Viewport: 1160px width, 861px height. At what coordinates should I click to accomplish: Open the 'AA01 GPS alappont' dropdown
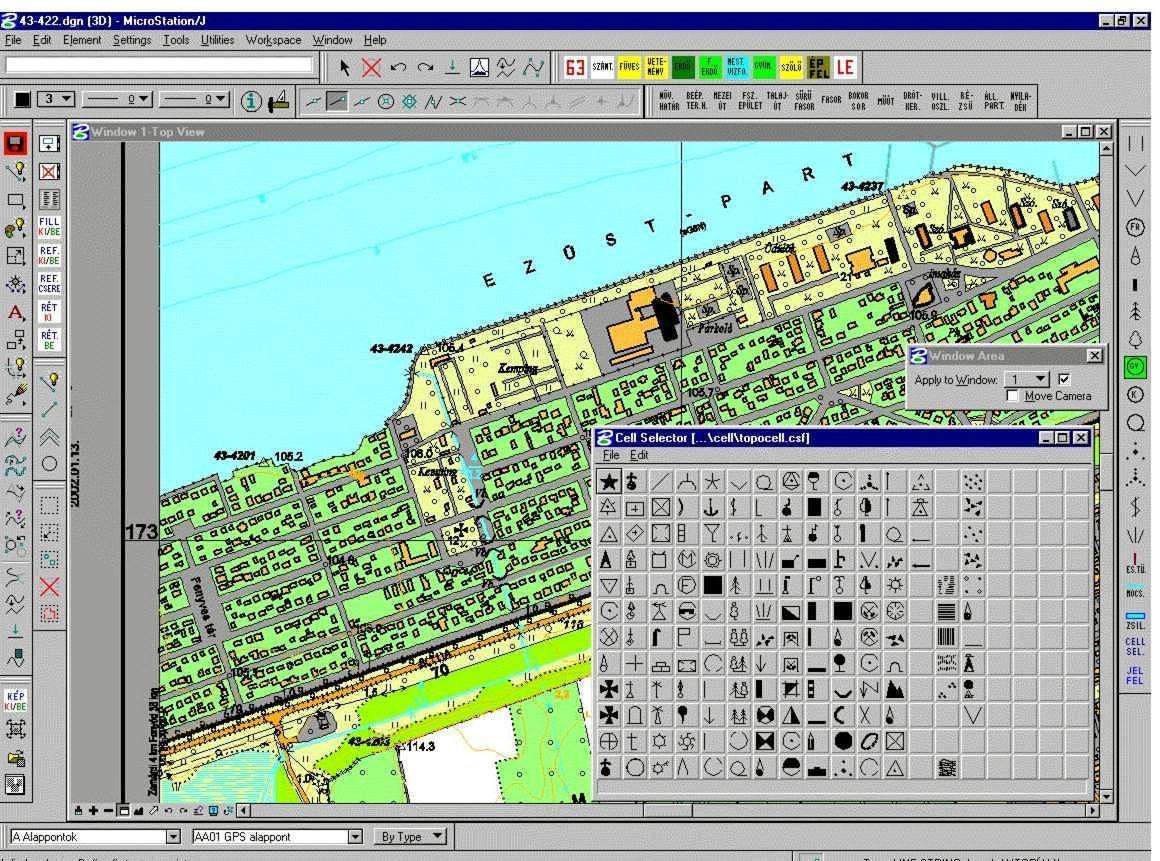coord(355,837)
